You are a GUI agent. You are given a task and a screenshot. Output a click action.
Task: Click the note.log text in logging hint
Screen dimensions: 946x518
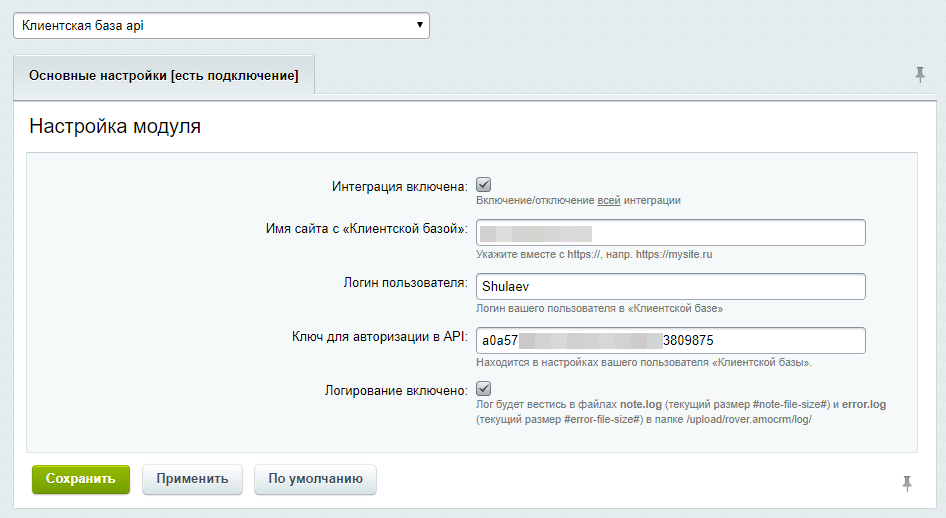[641, 404]
